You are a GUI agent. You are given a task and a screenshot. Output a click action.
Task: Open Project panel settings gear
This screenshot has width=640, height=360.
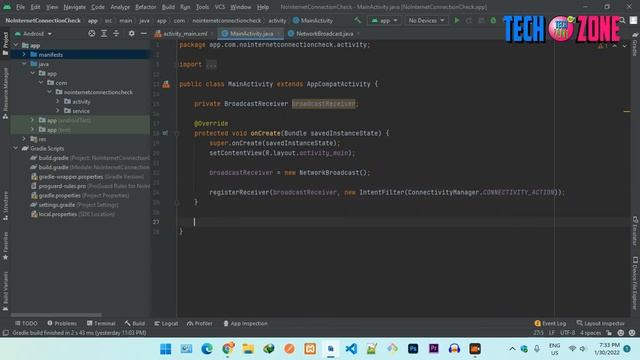pyautogui.click(x=131, y=33)
